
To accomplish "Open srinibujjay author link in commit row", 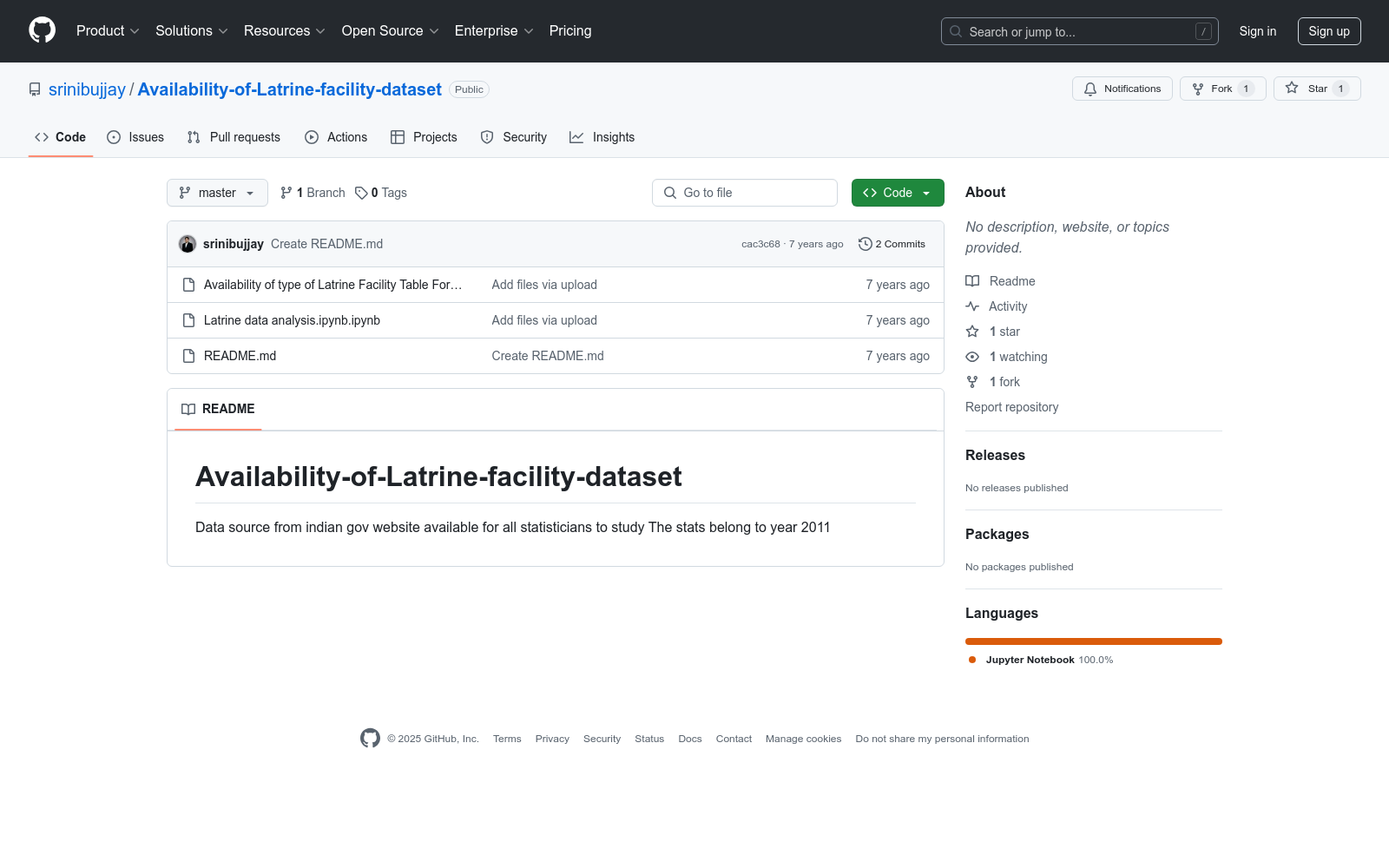I will pyautogui.click(x=234, y=244).
